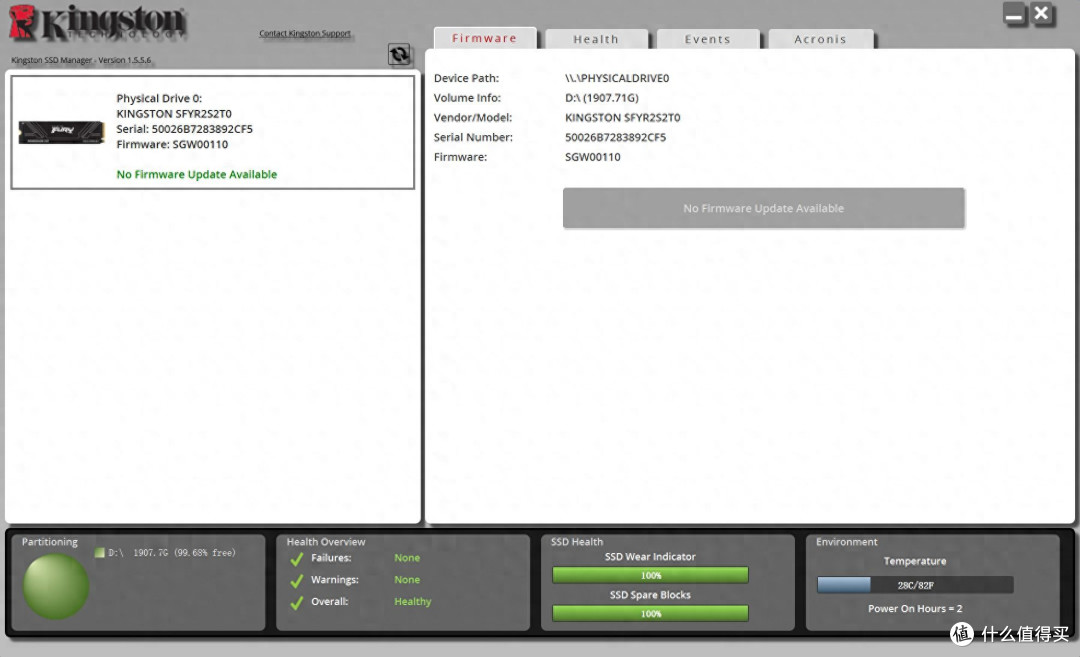Click the Kingston logo
This screenshot has height=657, width=1080.
click(97, 23)
